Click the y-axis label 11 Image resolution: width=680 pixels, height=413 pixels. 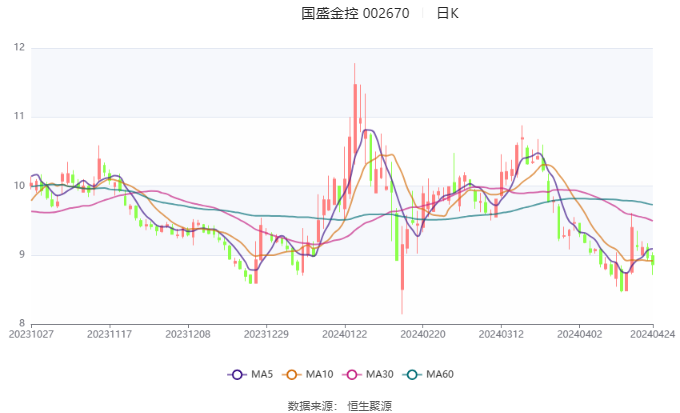click(19, 116)
